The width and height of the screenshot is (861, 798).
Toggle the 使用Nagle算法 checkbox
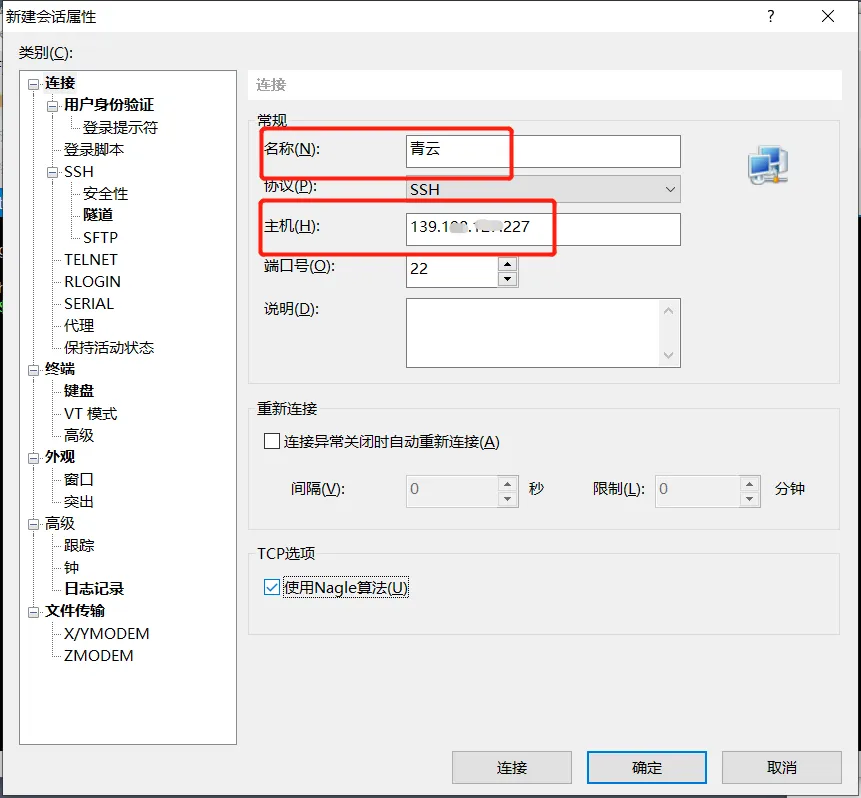(x=272, y=587)
